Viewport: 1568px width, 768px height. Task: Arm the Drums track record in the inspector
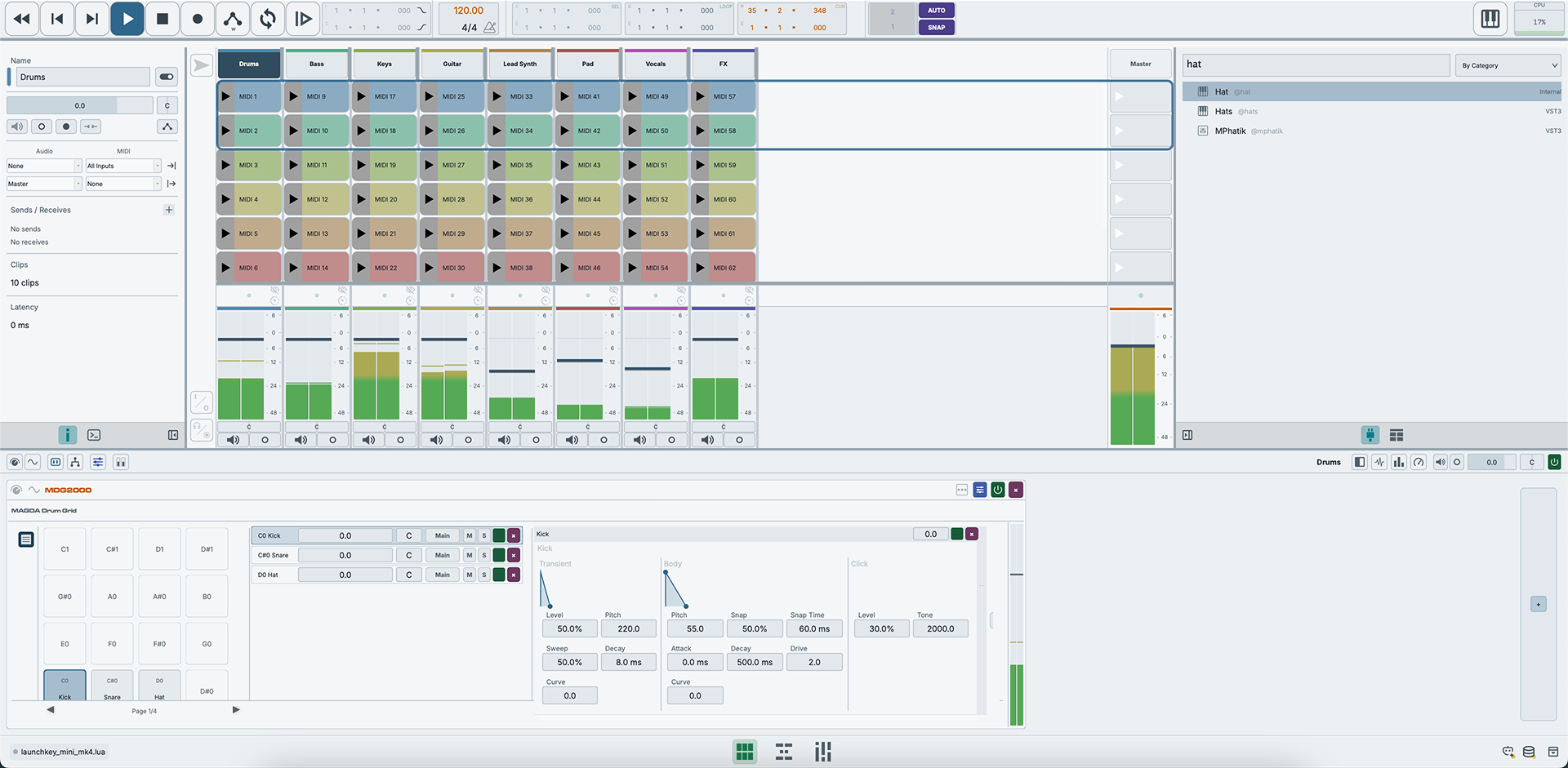[66, 127]
